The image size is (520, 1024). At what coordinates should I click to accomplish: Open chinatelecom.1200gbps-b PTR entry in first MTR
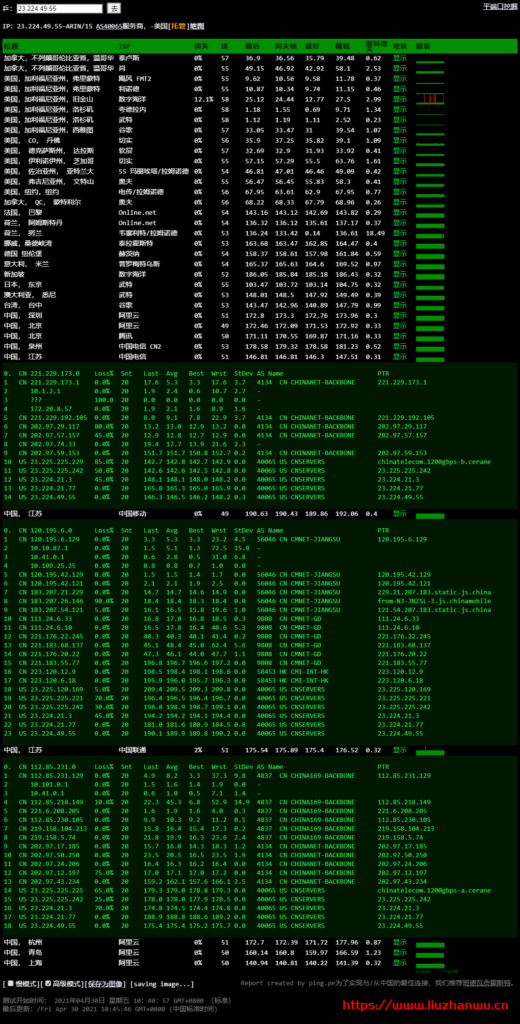(x=434, y=461)
